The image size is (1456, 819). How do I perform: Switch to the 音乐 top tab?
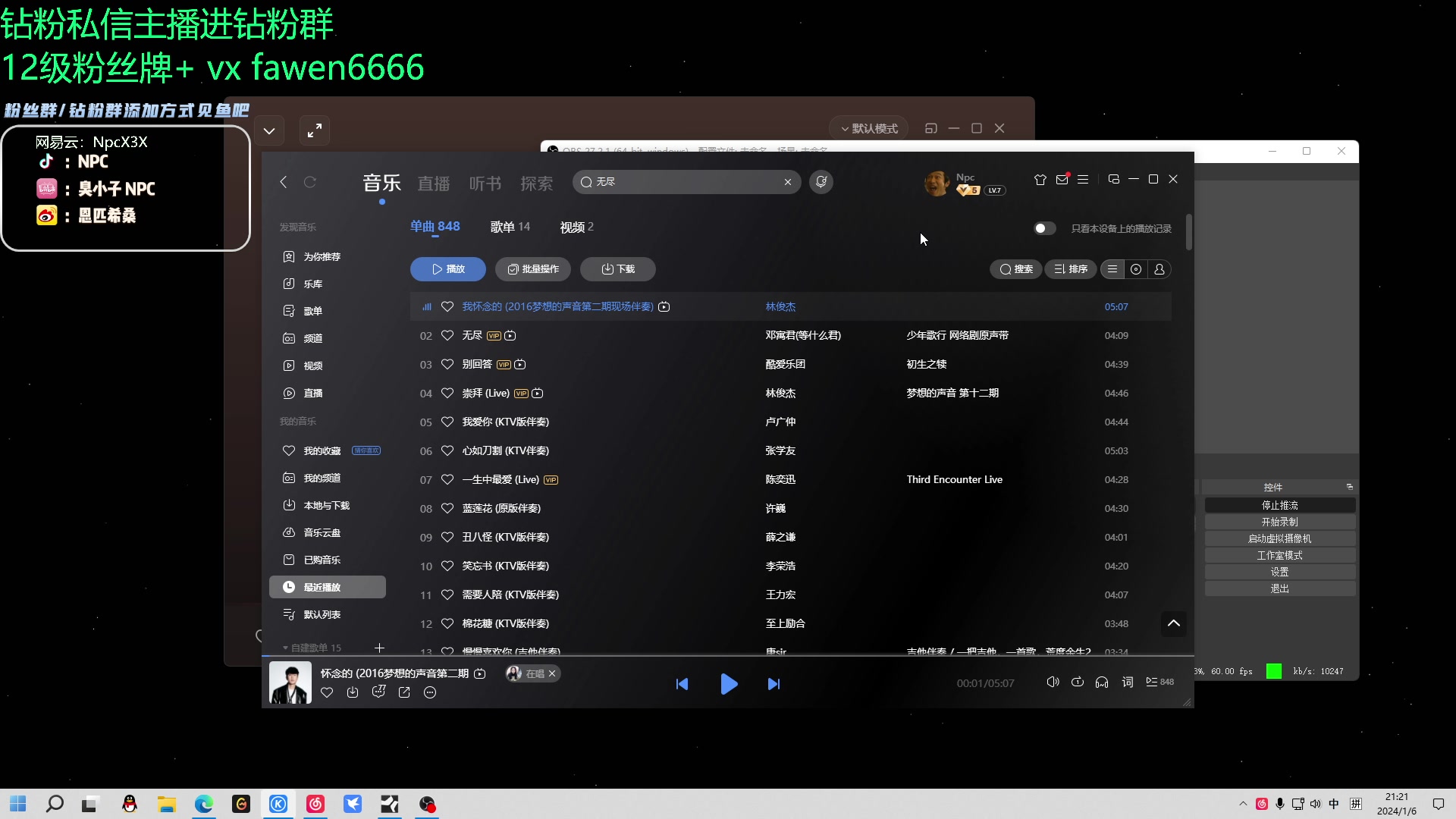pyautogui.click(x=381, y=183)
